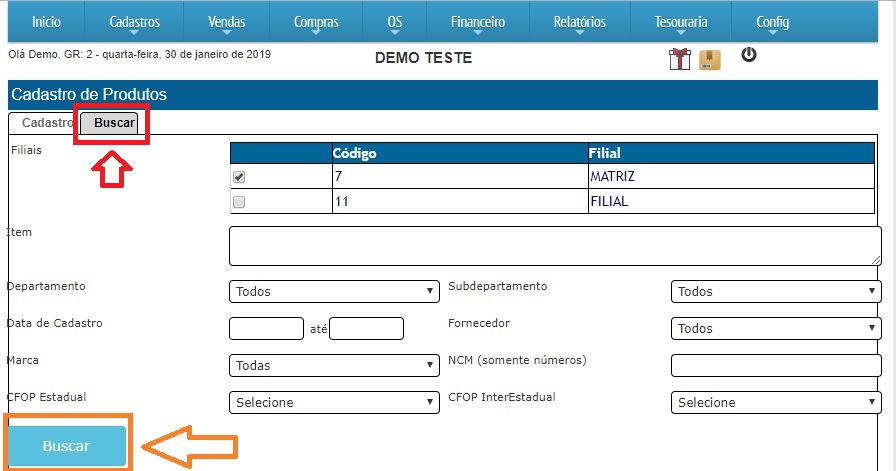Focus the NCM numbers input field
This screenshot has height=471, width=896.
pyautogui.click(x=775, y=366)
